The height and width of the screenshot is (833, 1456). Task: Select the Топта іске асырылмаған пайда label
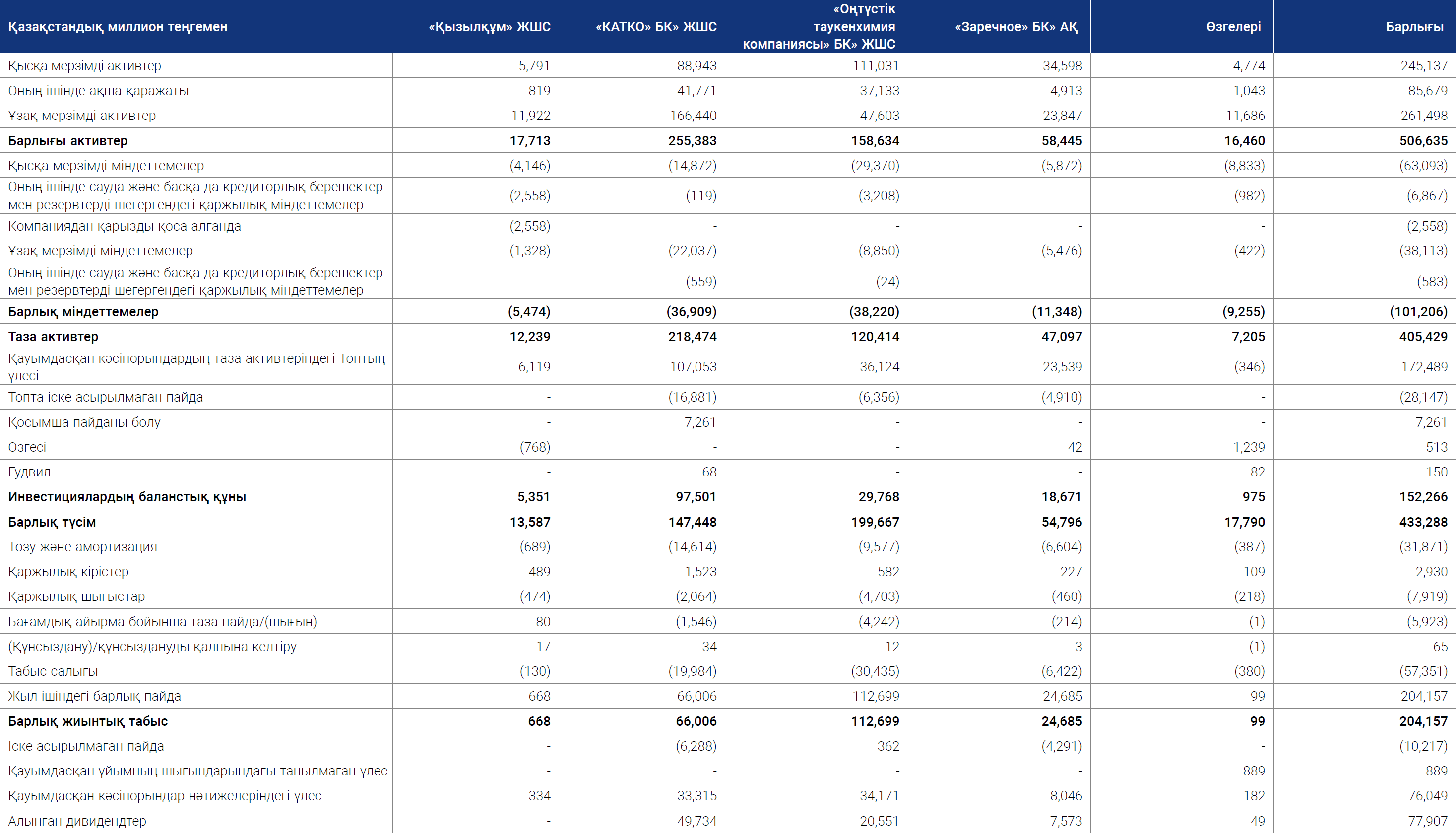pyautogui.click(x=106, y=397)
